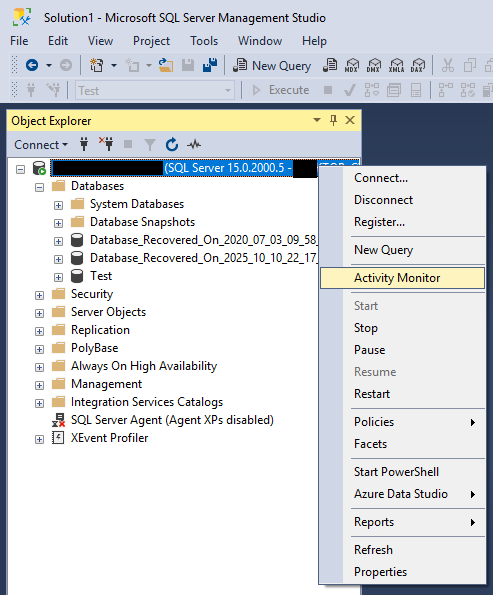Choose Disconnect from context menu
The image size is (493, 595).
click(x=402, y=200)
